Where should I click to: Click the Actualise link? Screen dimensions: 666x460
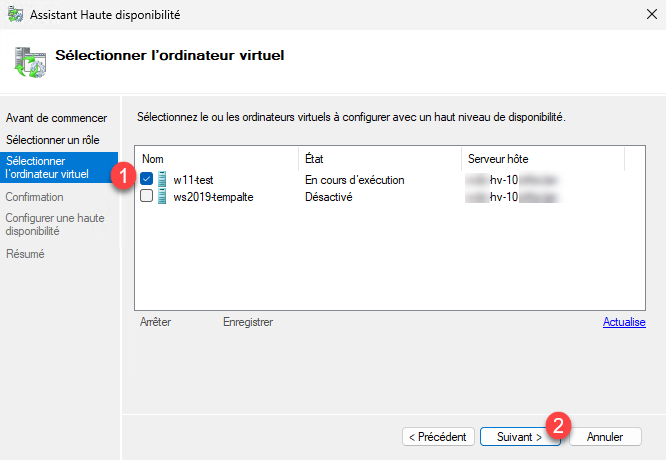pos(624,322)
